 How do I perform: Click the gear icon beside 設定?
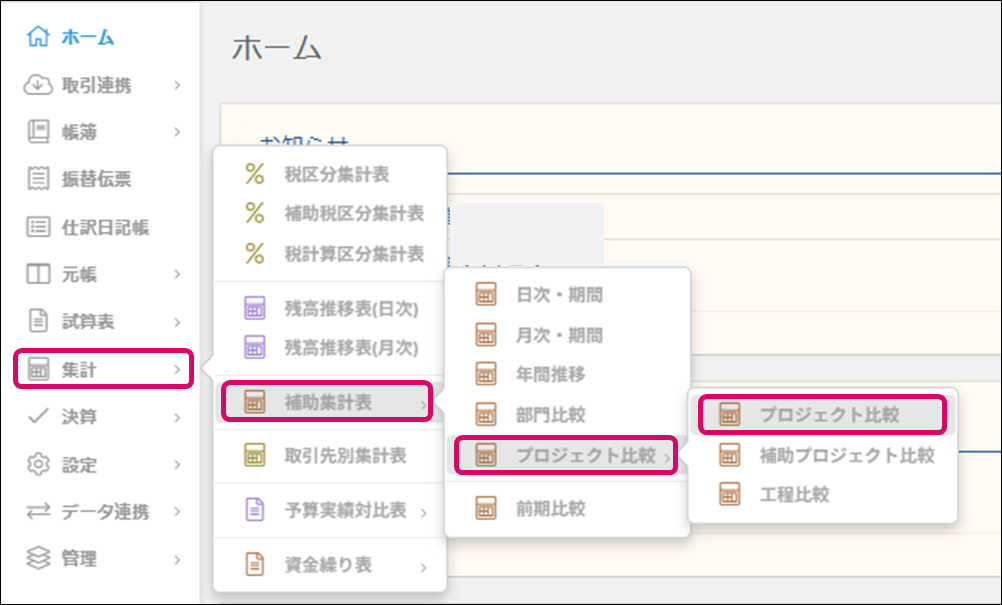[x=38, y=465]
